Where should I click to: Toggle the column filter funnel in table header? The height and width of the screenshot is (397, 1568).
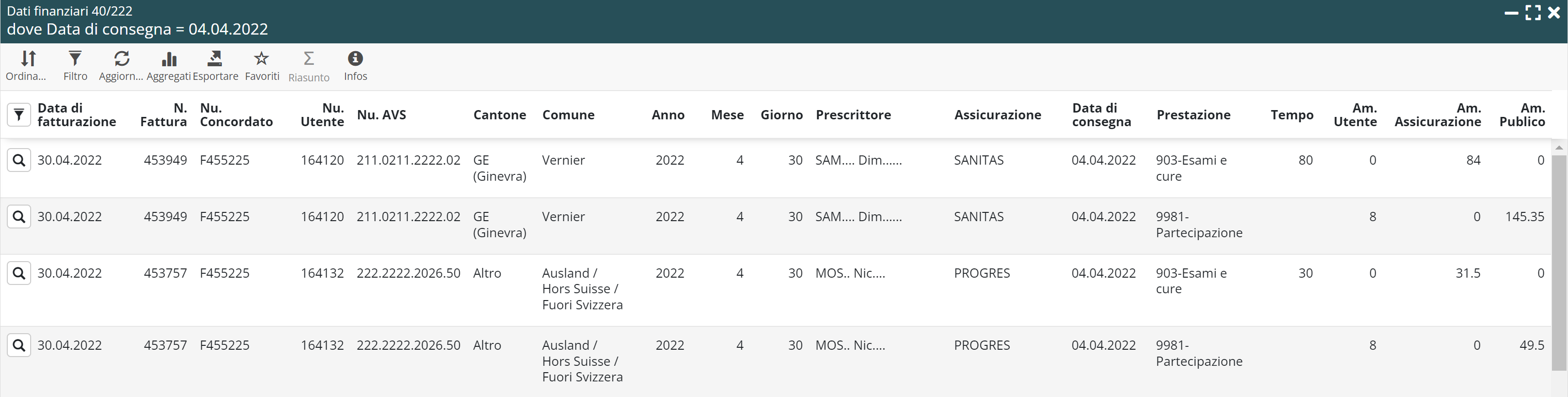point(19,114)
